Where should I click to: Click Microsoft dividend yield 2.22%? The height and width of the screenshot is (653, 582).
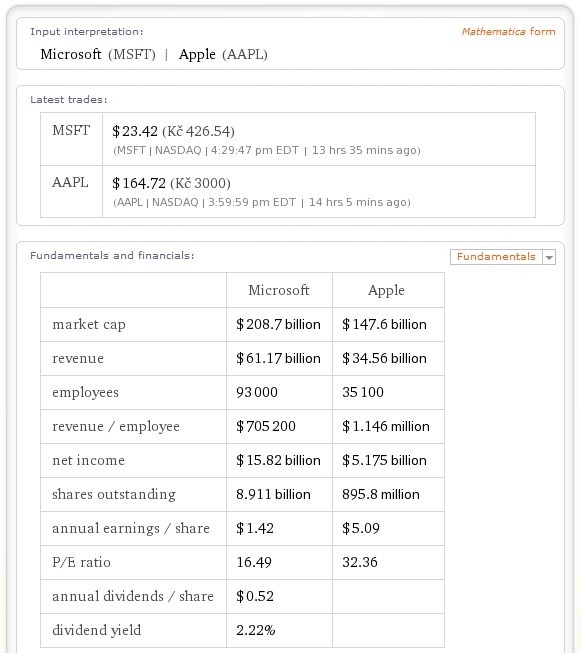256,630
